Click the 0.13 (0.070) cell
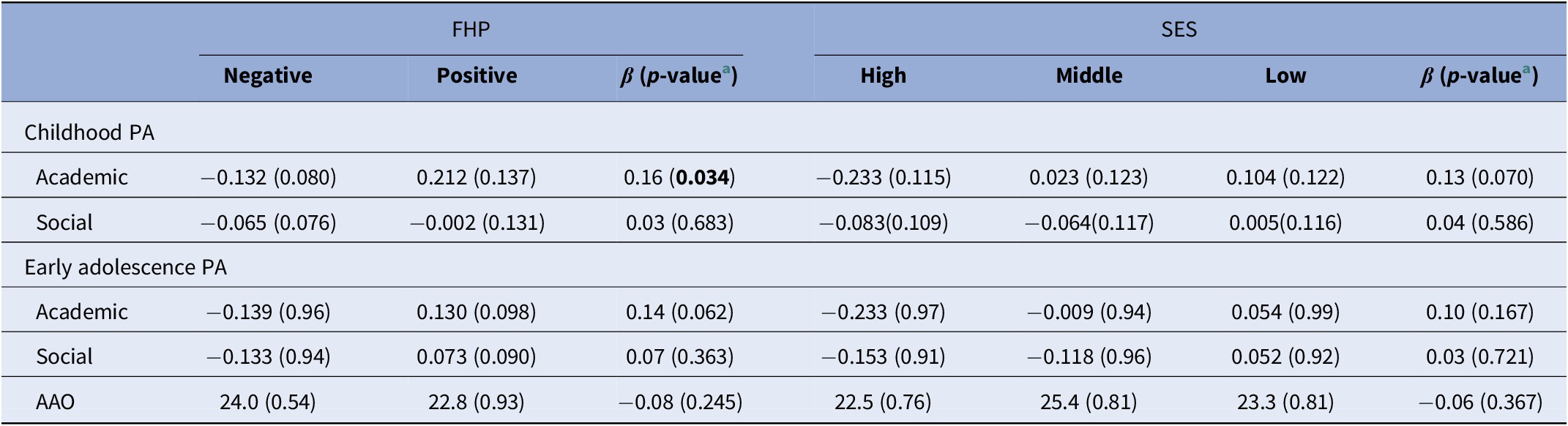This screenshot has width=1568, height=426. (1479, 178)
